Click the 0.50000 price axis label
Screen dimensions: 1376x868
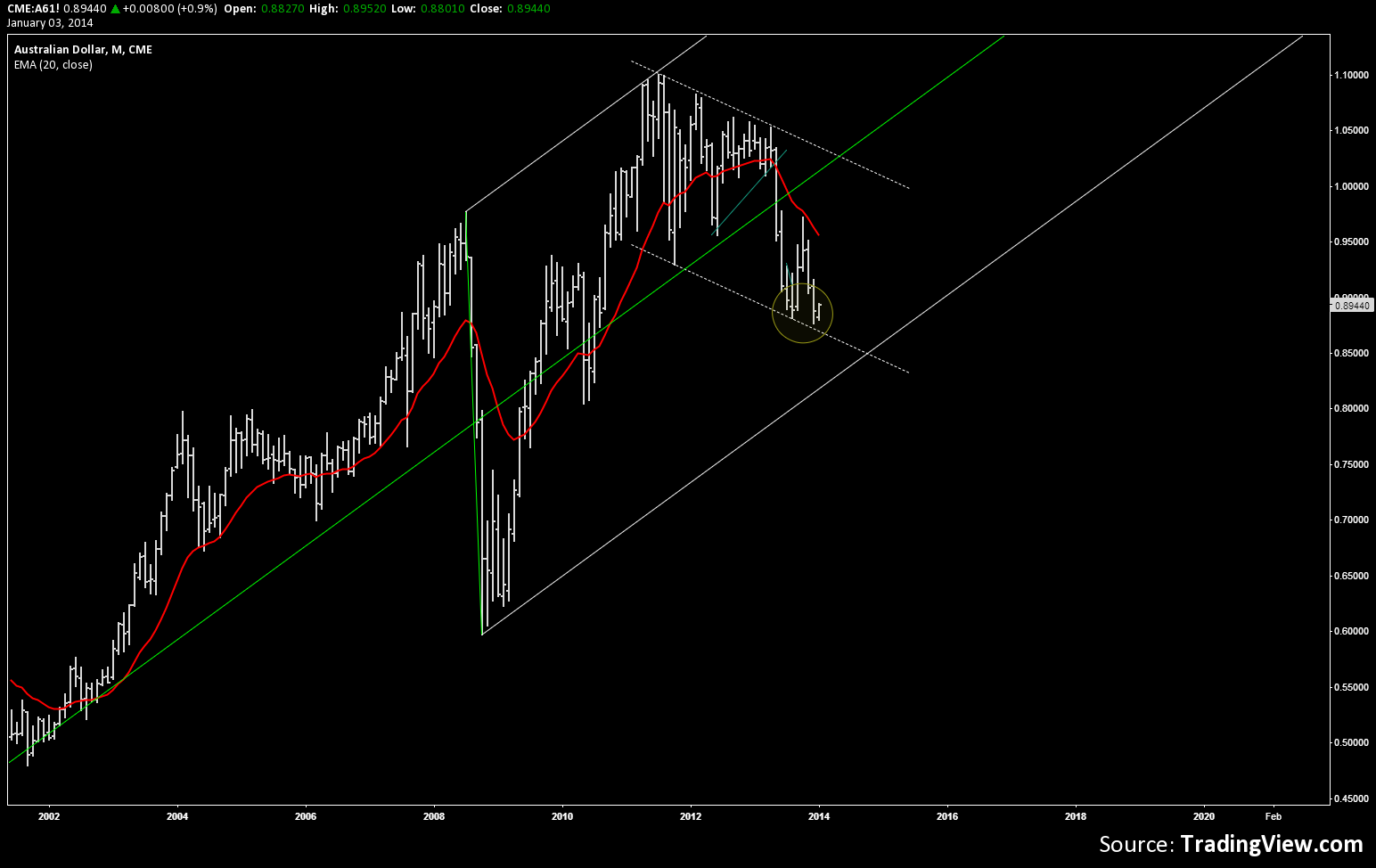[x=1351, y=742]
